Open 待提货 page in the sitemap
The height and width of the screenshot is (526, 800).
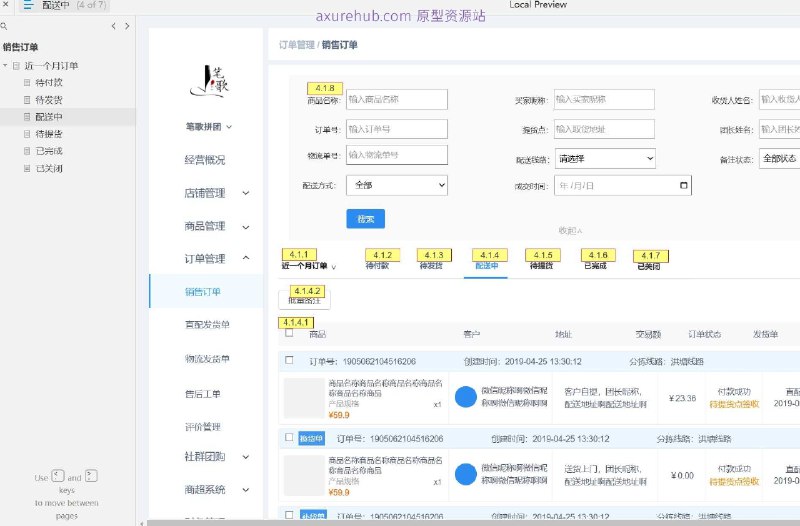click(x=49, y=134)
